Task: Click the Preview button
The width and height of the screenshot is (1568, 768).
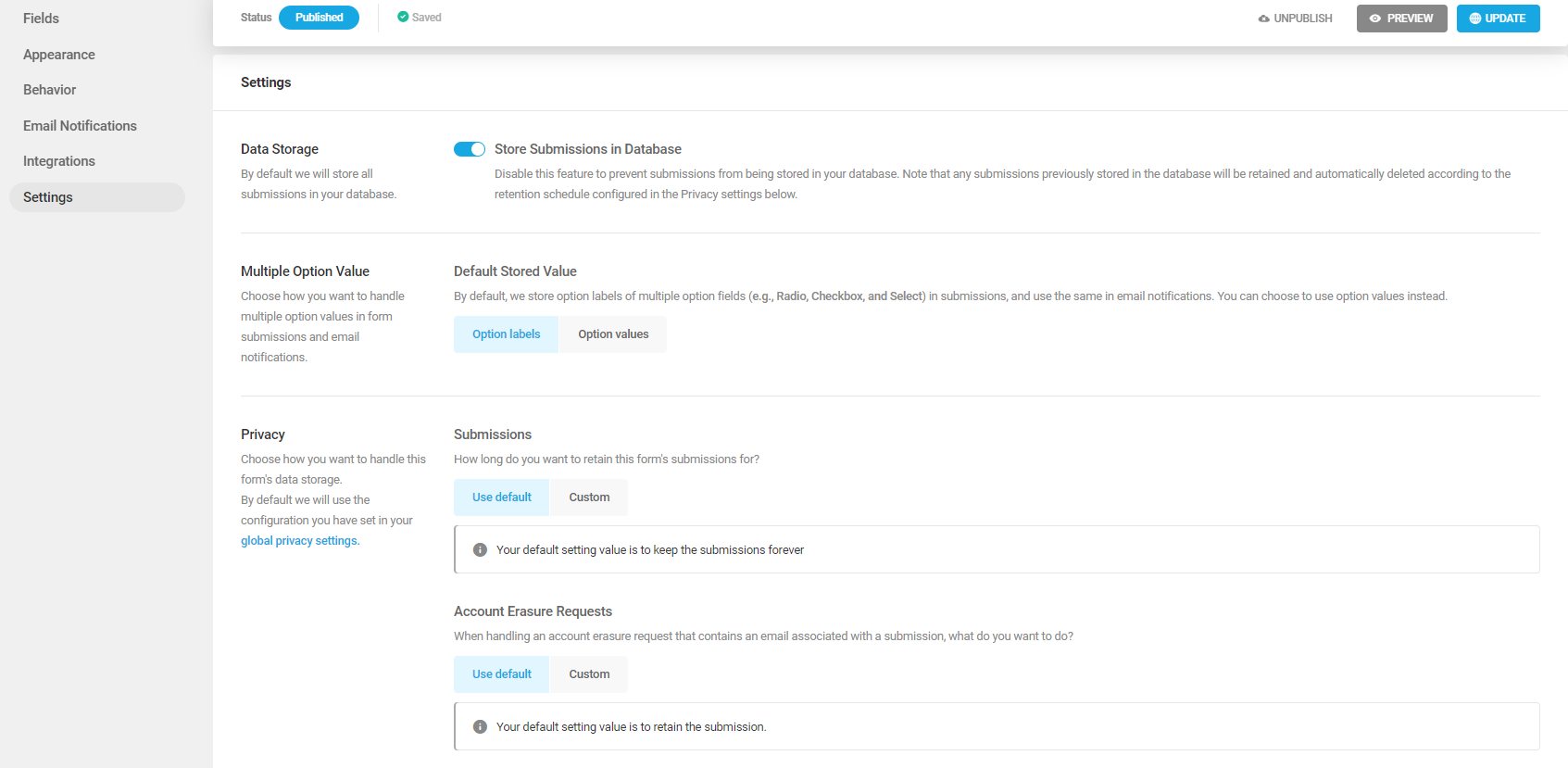Action: [x=1401, y=19]
